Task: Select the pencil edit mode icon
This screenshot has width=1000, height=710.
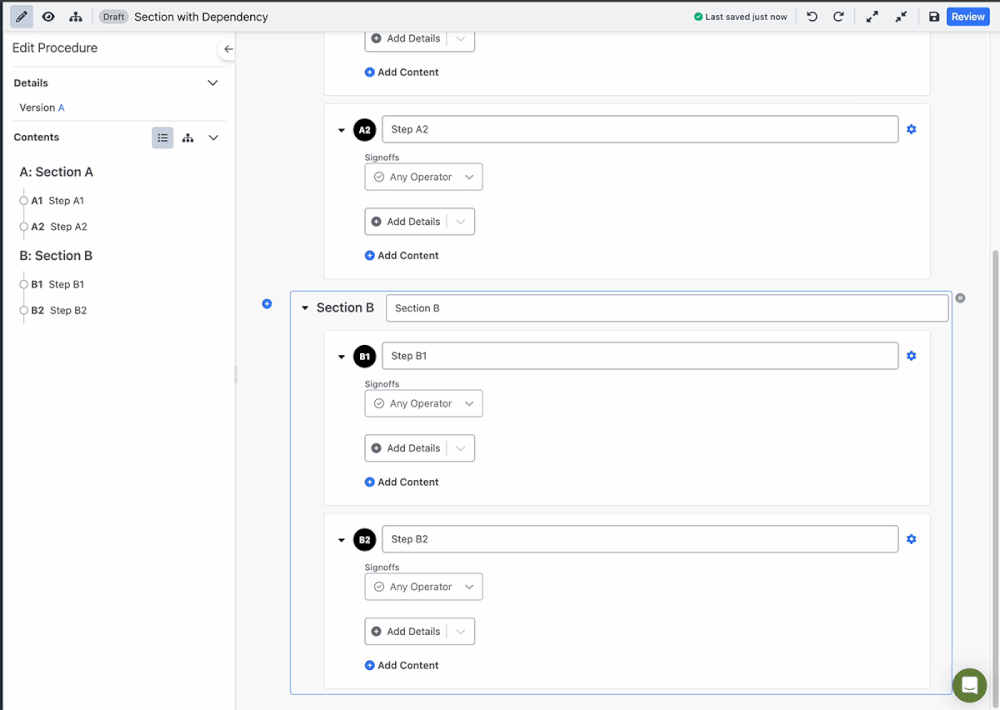Action: click(22, 16)
